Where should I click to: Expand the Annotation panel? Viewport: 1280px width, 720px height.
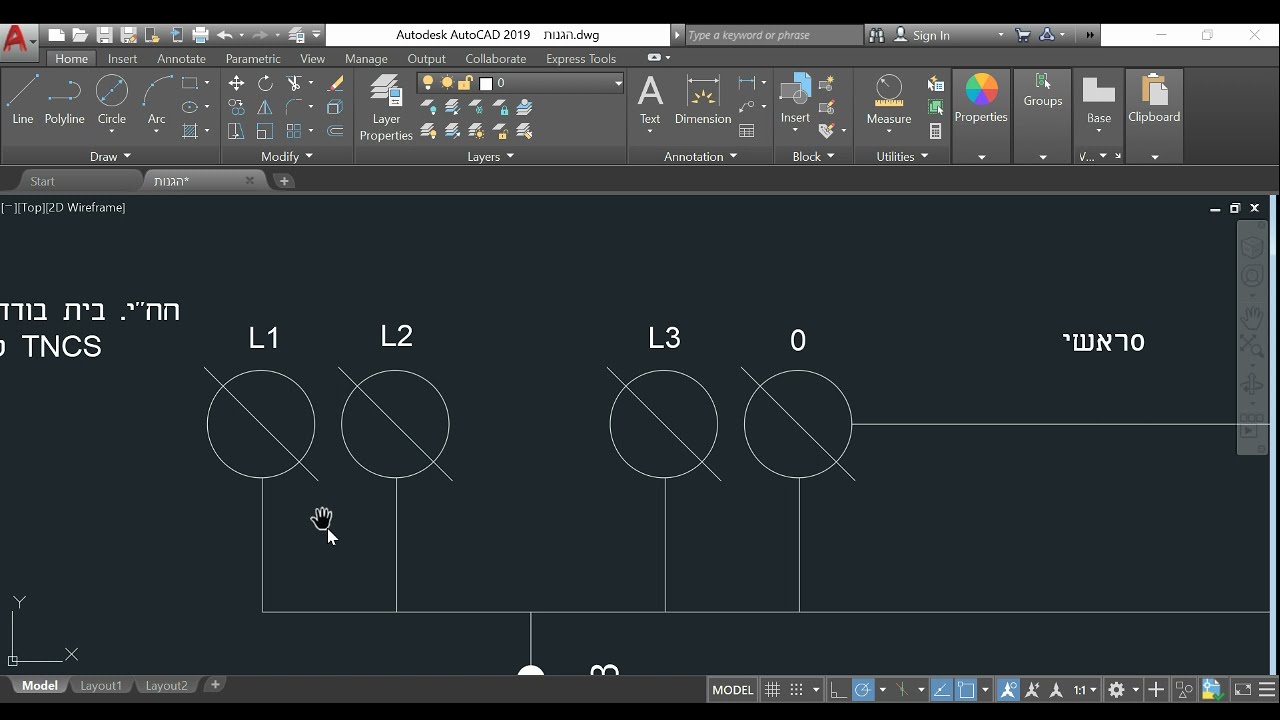click(700, 156)
